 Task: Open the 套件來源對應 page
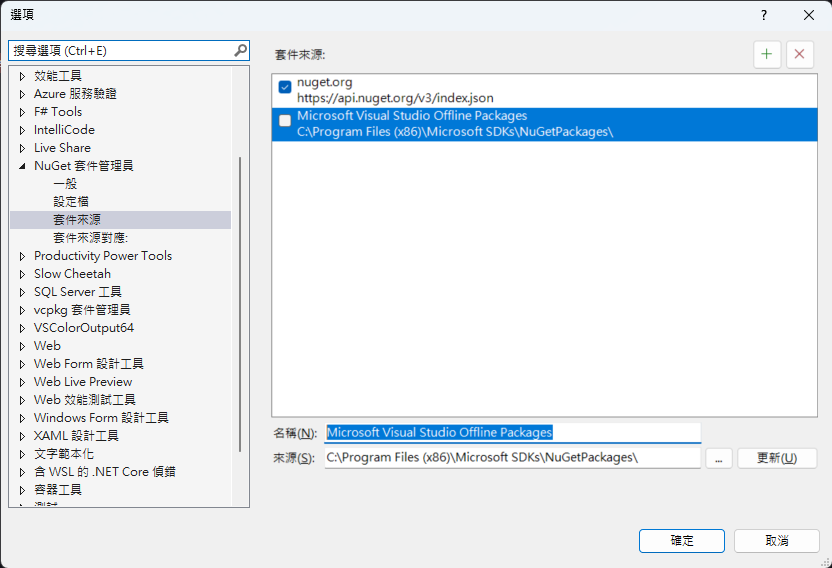(x=90, y=238)
